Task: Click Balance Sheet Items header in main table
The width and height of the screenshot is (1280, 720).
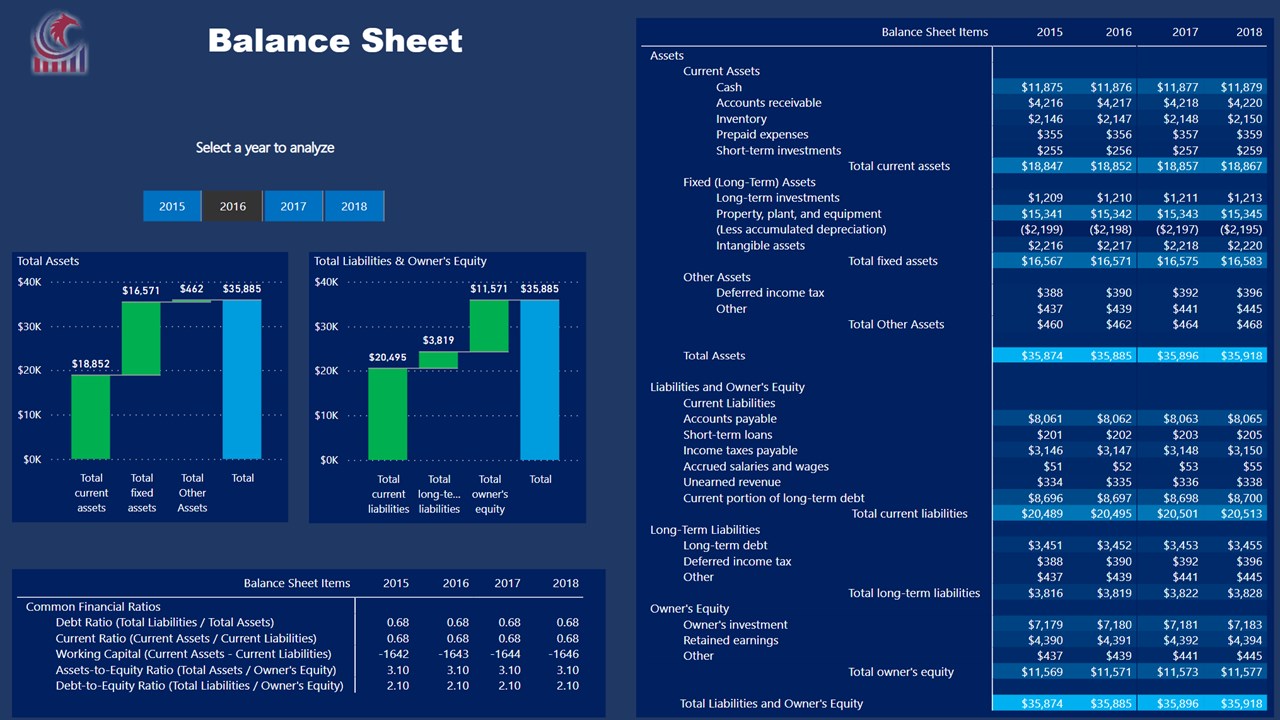Action: coord(934,32)
